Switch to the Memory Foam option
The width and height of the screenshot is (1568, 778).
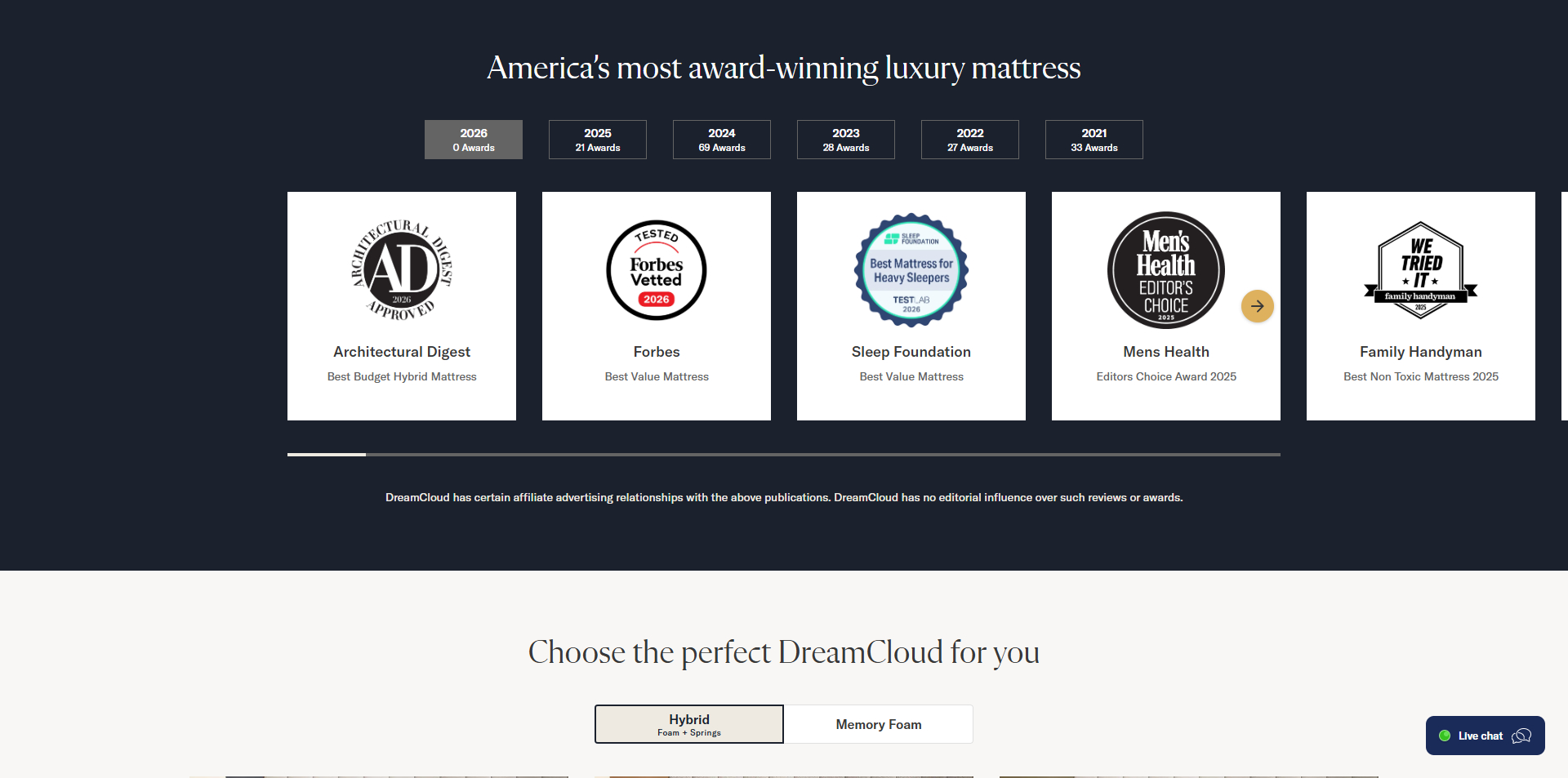[878, 723]
